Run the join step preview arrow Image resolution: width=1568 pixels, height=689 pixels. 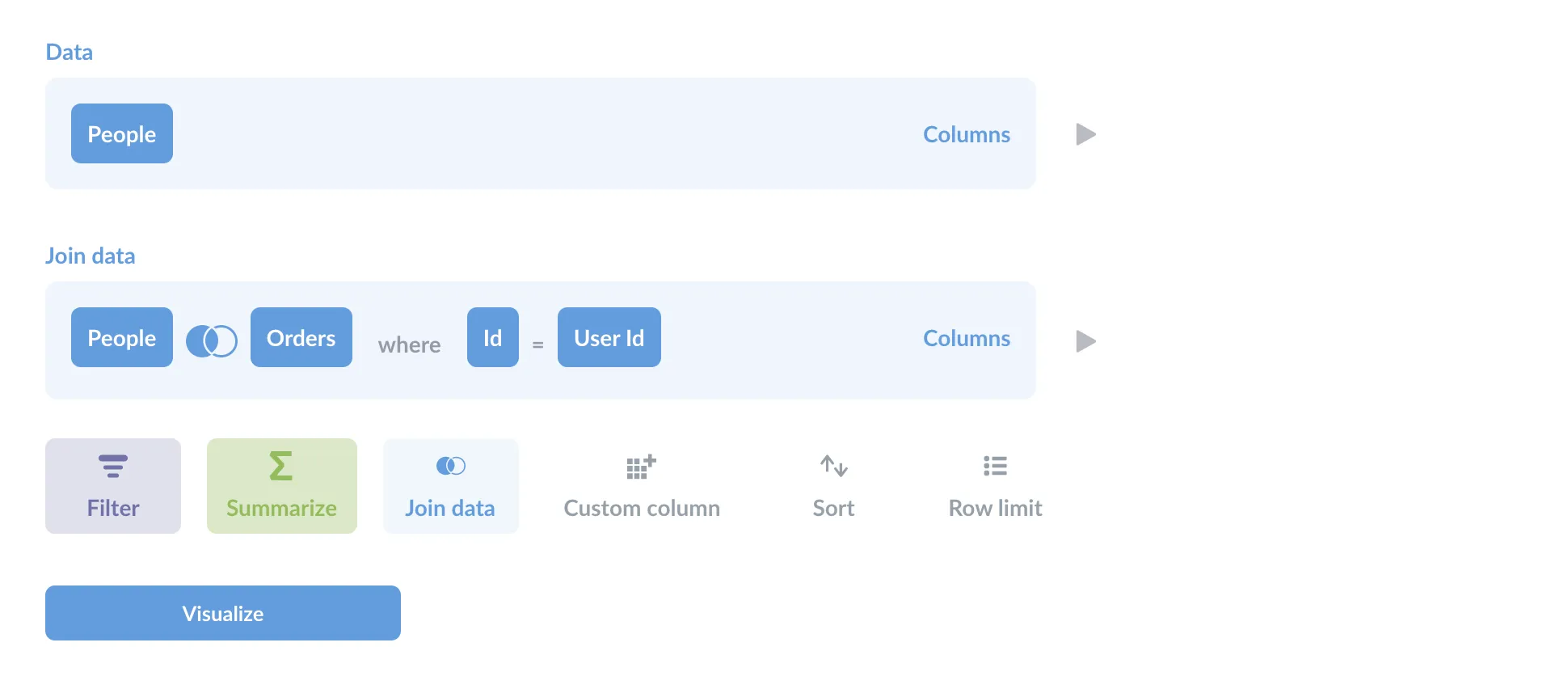(x=1085, y=340)
